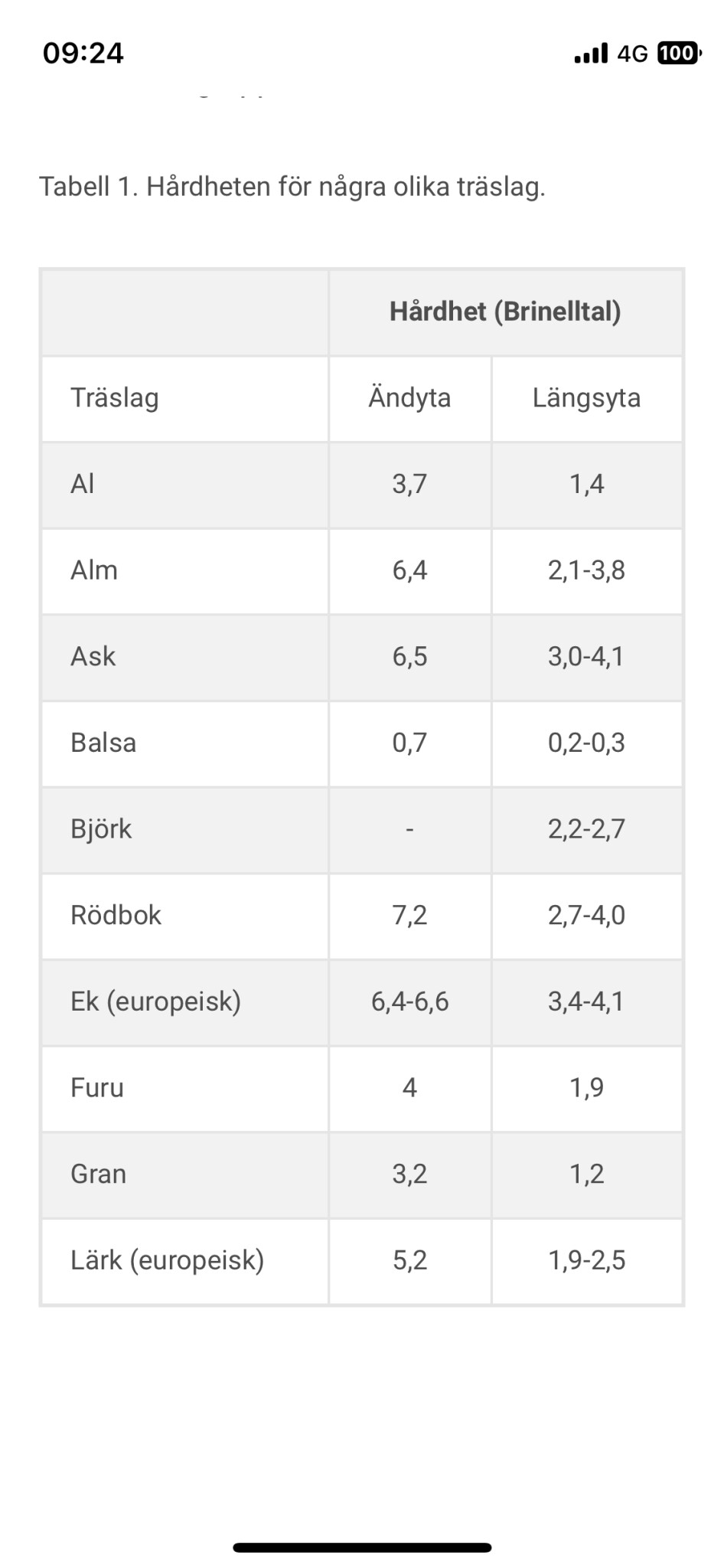Viewport: 724px width, 1568px height.
Task: Tap the Hårdhet (Brinelltal) header cell
Action: click(x=505, y=312)
